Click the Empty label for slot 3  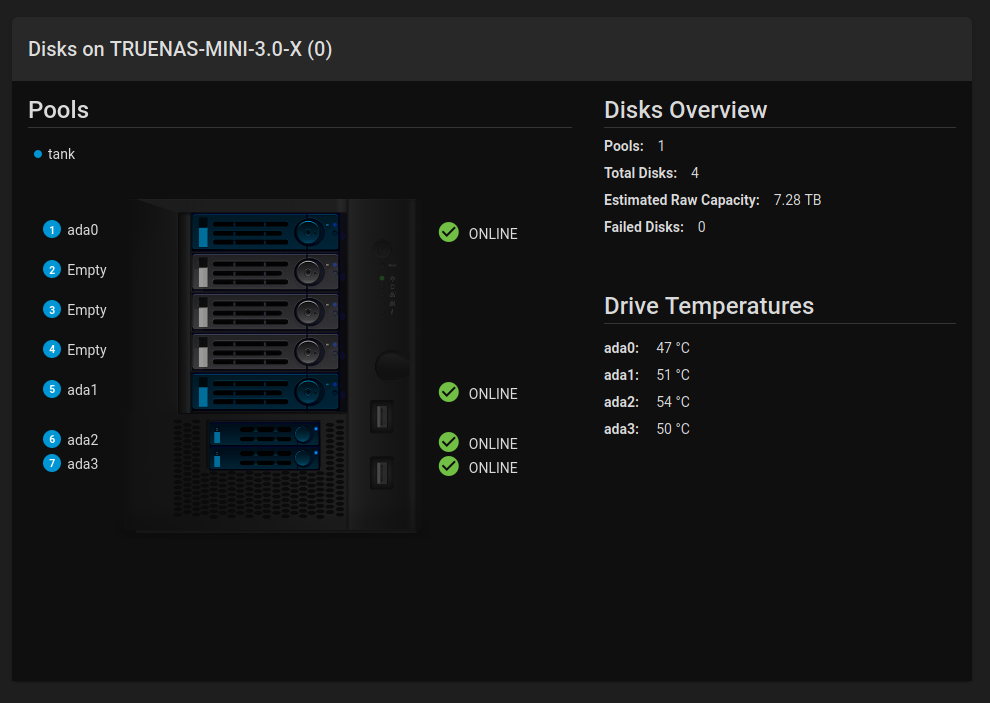click(87, 310)
